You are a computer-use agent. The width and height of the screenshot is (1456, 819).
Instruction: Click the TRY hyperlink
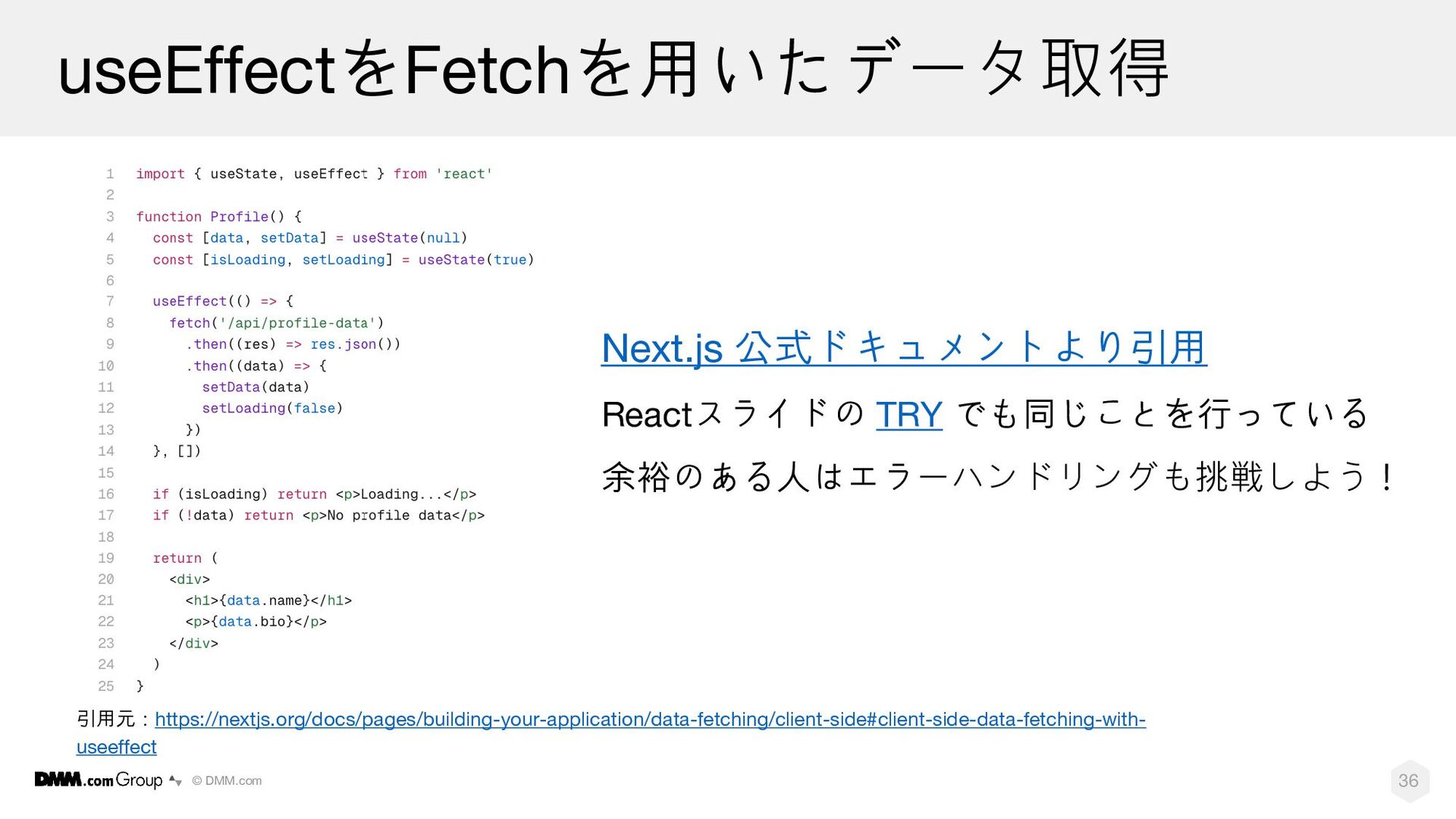(909, 414)
